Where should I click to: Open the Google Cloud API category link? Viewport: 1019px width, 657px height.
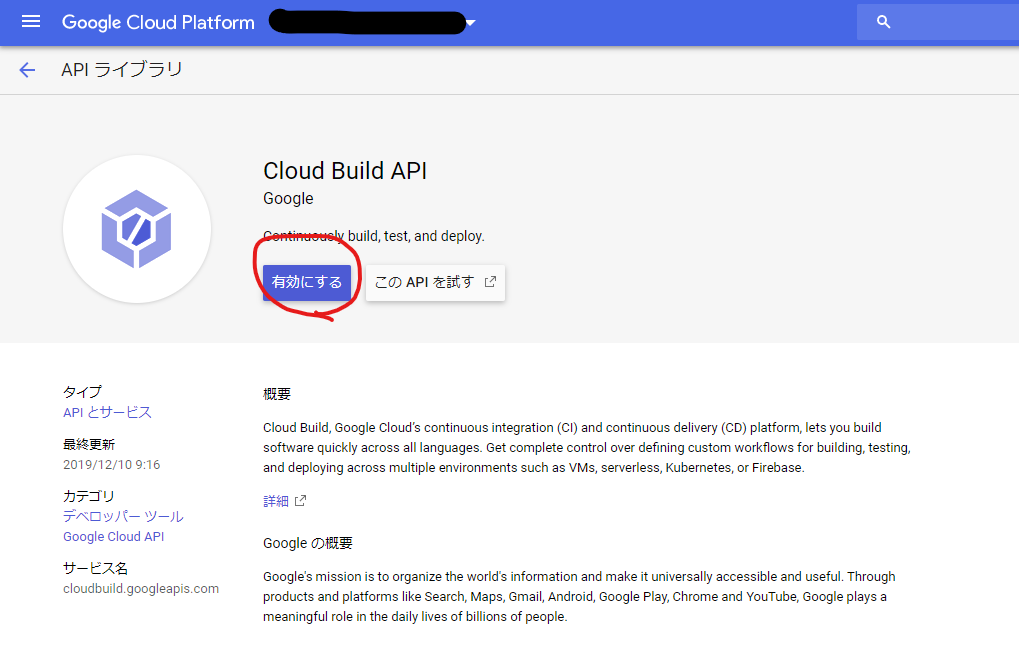point(114,537)
